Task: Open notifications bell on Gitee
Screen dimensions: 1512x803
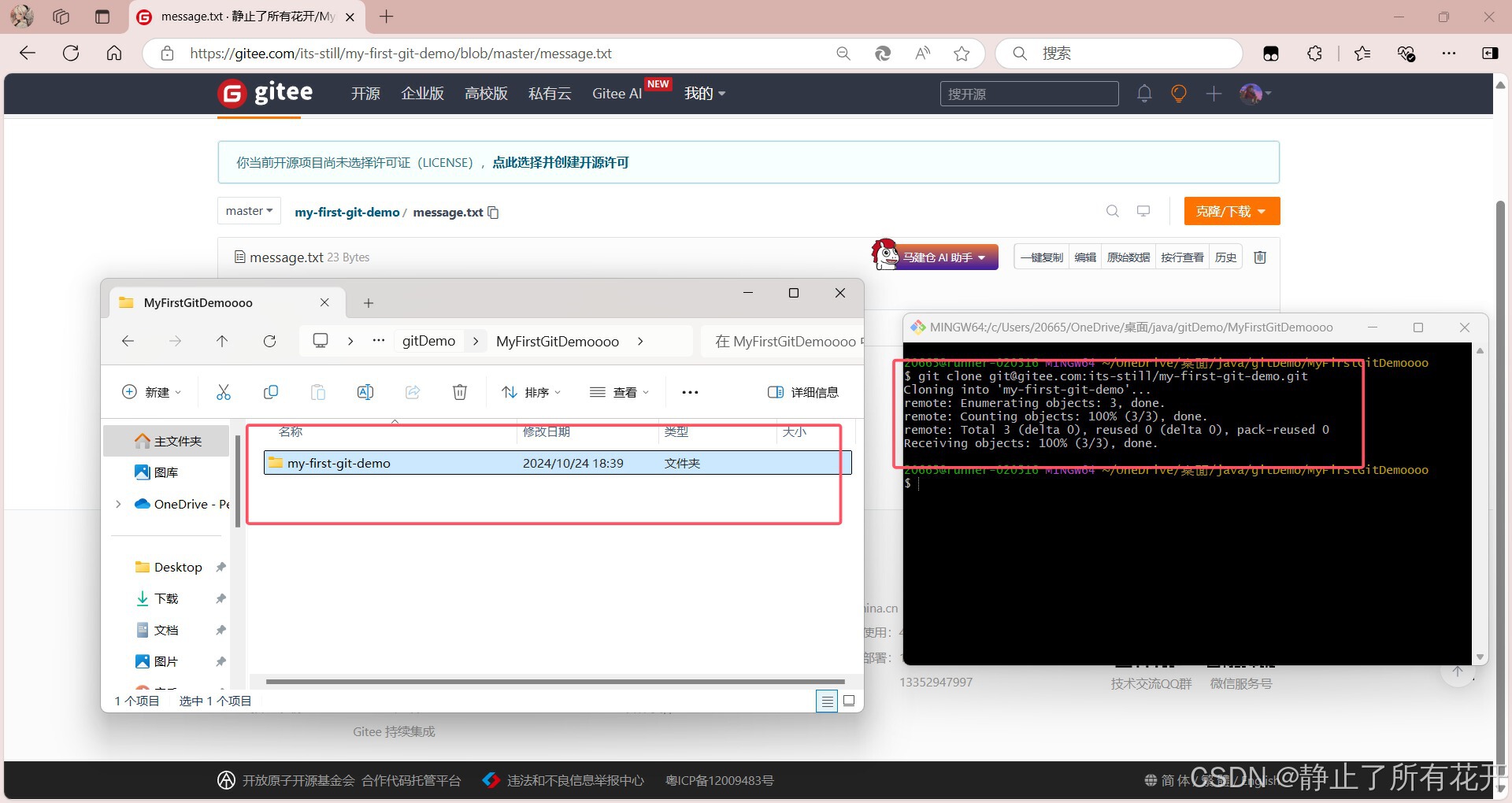Action: 1144,94
